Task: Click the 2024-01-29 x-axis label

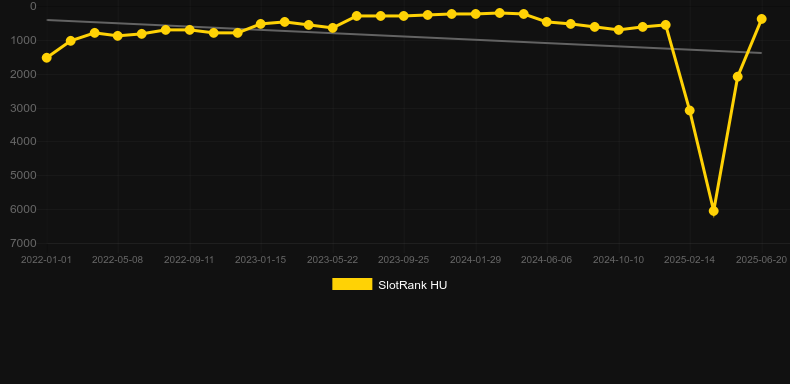Action: [x=476, y=260]
